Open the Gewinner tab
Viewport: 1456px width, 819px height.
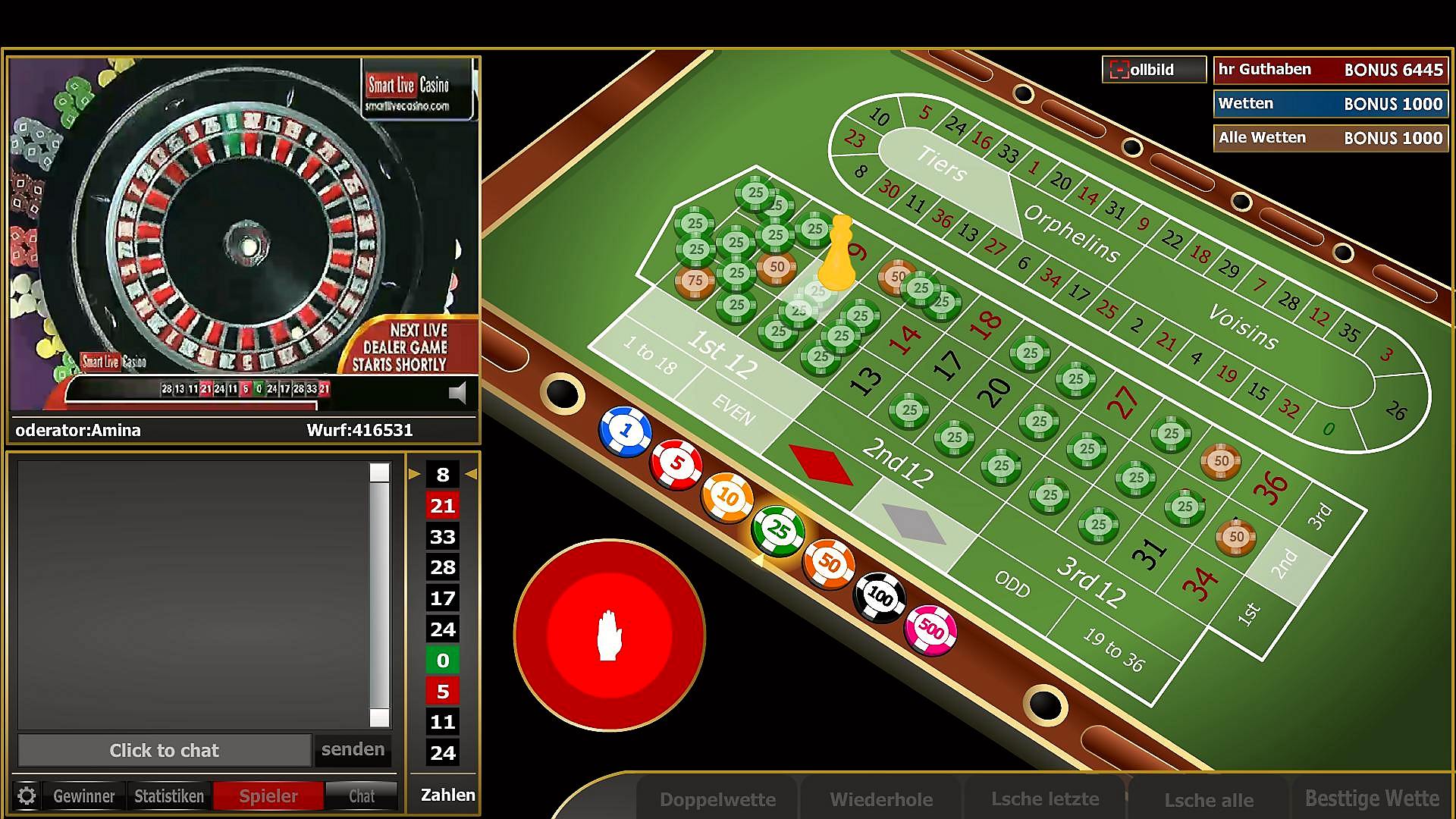[x=83, y=796]
